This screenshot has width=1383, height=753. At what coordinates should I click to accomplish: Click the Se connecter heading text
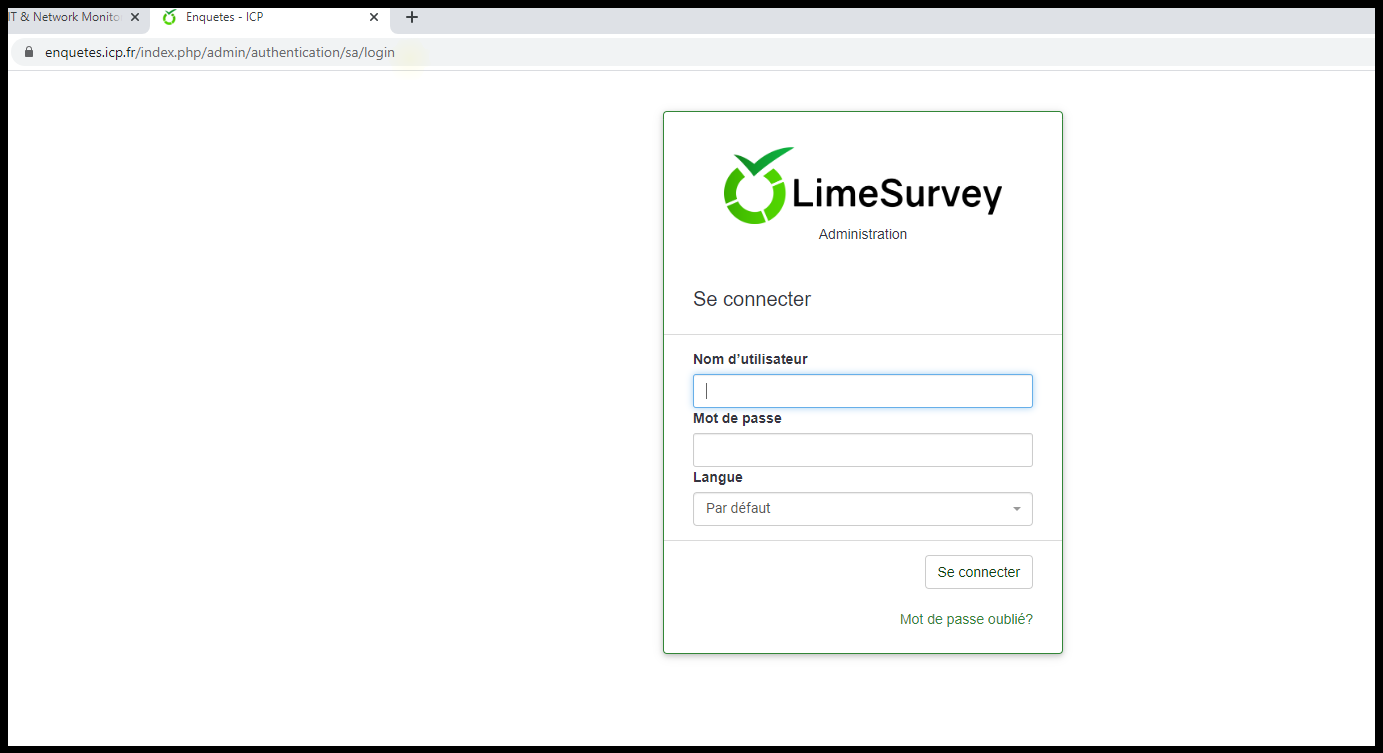(x=752, y=299)
